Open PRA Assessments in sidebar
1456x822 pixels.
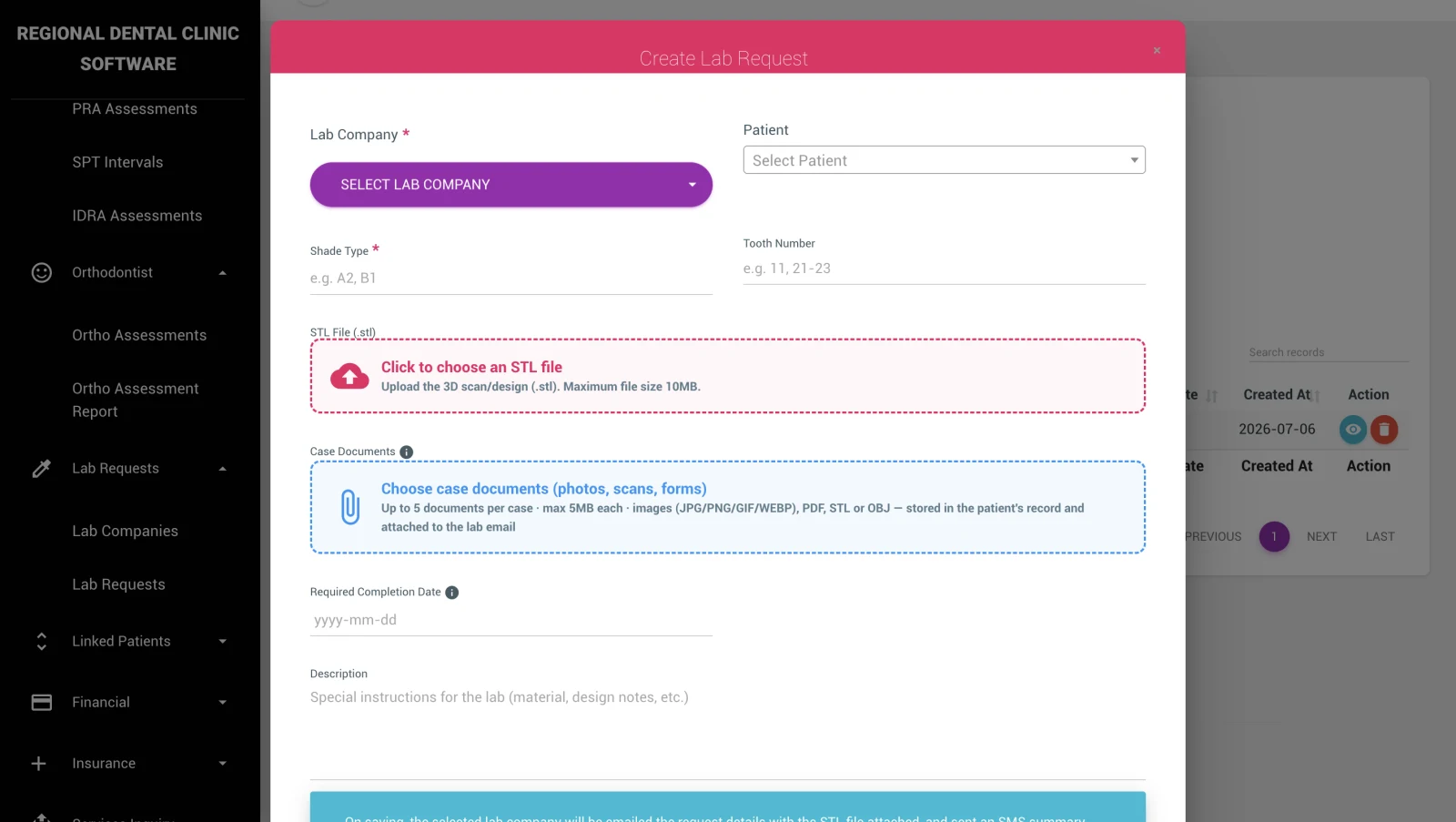(x=135, y=109)
